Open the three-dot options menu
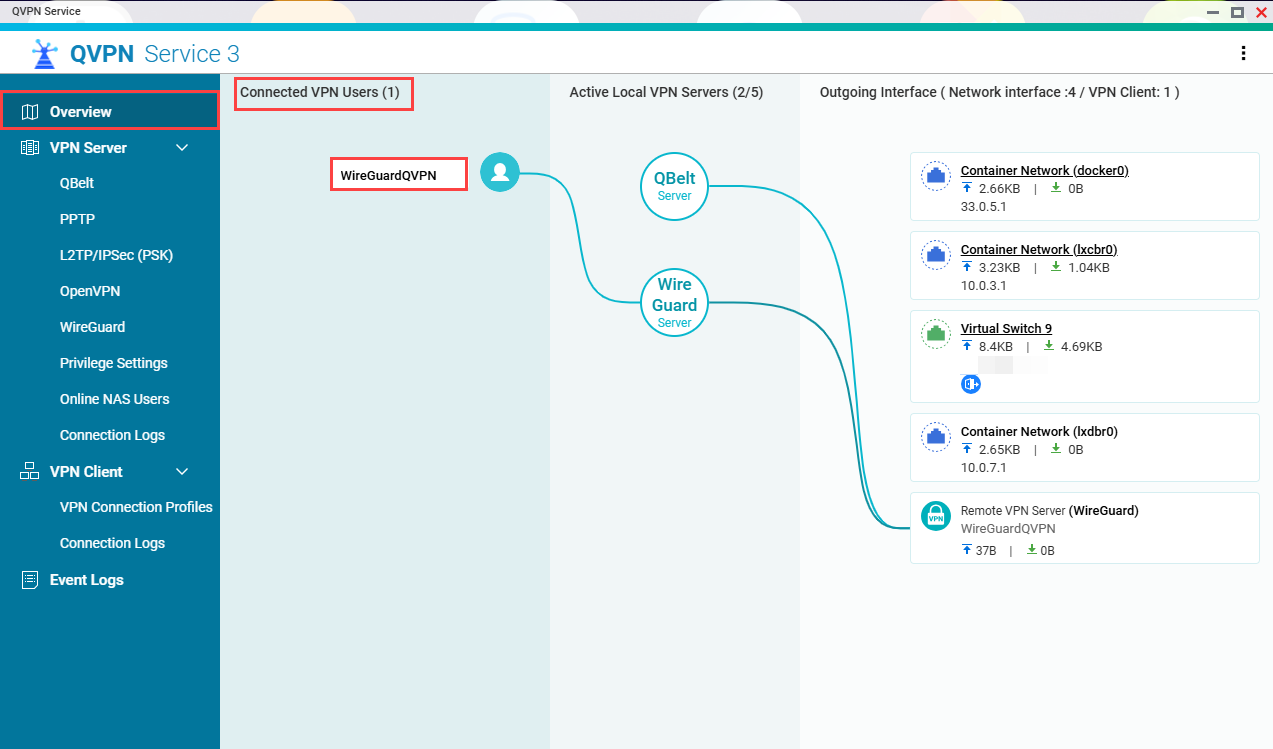This screenshot has width=1273, height=749. [x=1243, y=53]
